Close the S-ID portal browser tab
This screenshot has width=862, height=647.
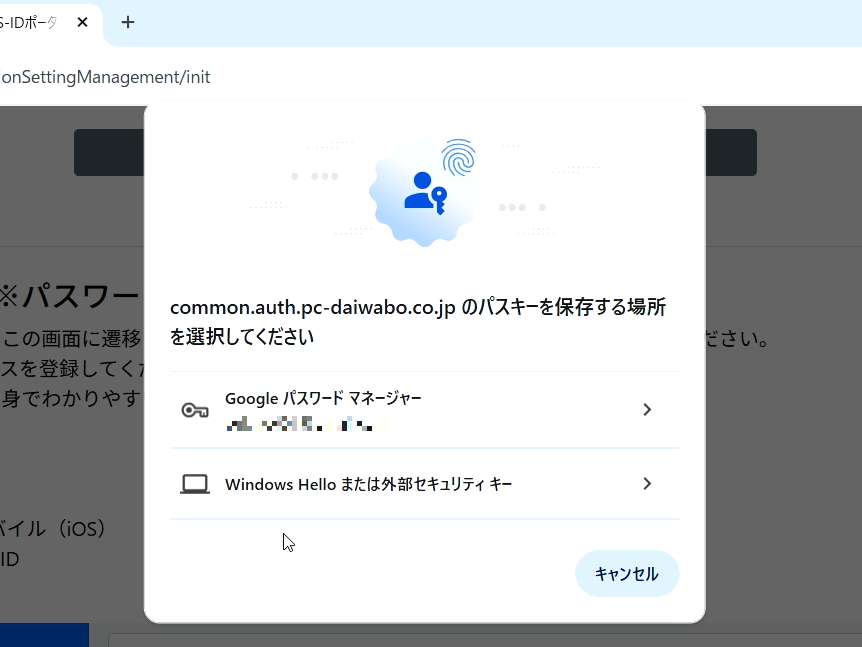click(x=82, y=22)
